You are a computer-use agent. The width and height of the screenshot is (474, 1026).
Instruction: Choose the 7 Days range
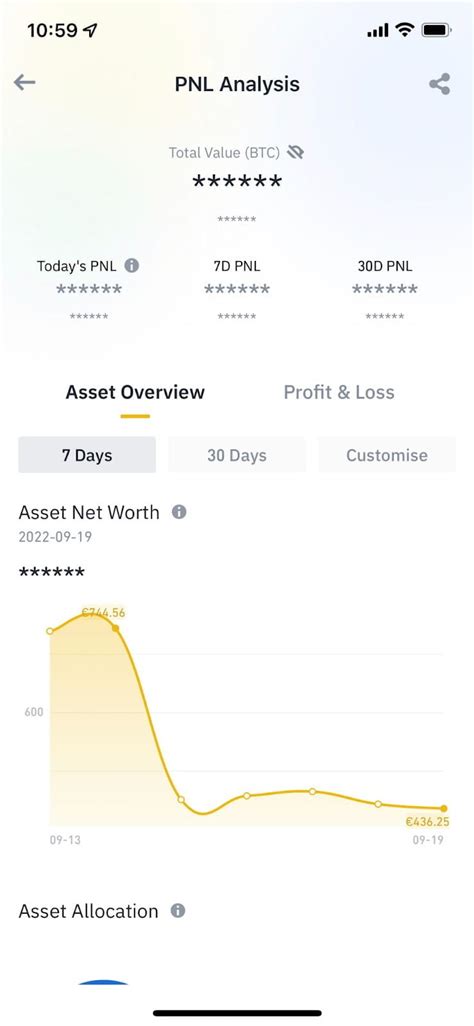pyautogui.click(x=87, y=455)
